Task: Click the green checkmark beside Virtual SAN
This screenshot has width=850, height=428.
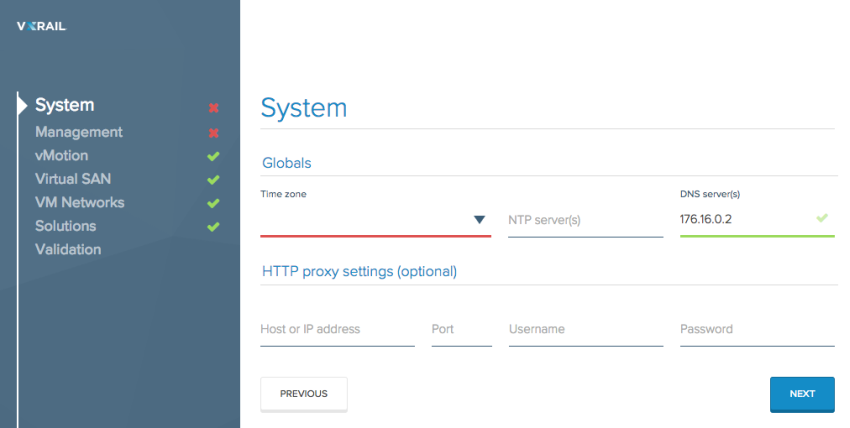Action: point(214,179)
